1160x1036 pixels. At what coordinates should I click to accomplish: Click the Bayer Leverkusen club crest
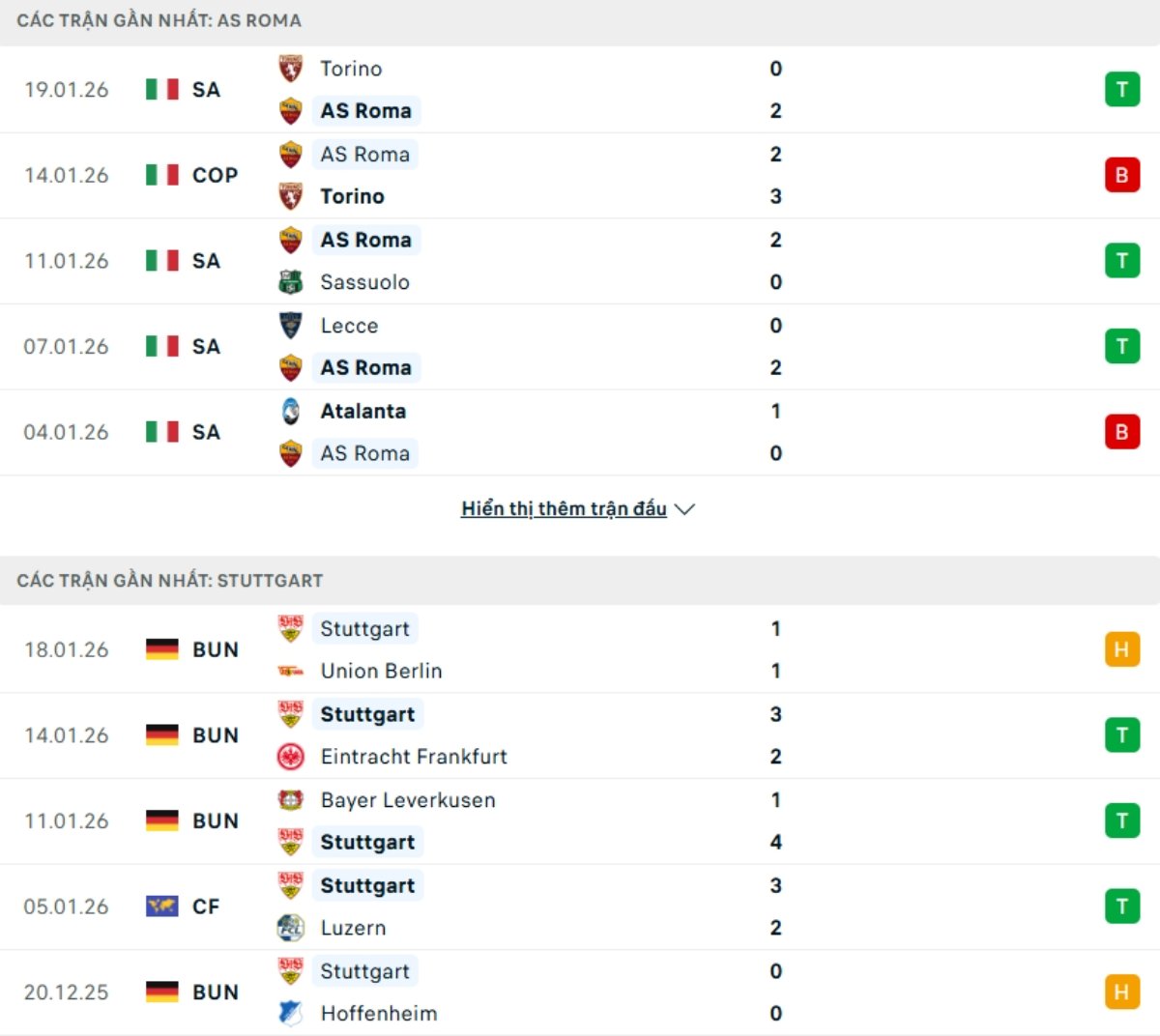point(292,800)
